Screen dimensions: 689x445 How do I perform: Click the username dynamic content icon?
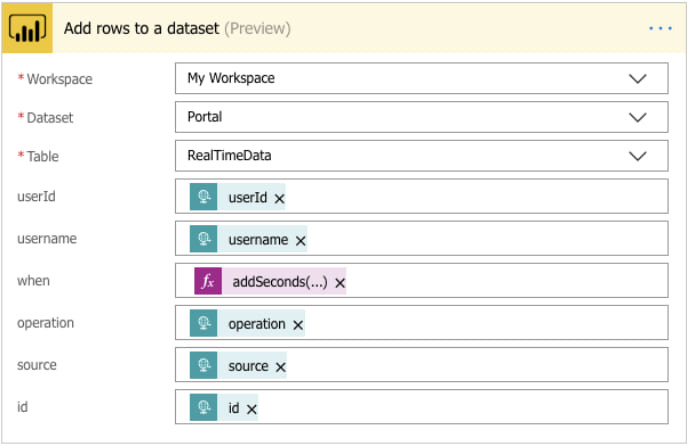(204, 240)
